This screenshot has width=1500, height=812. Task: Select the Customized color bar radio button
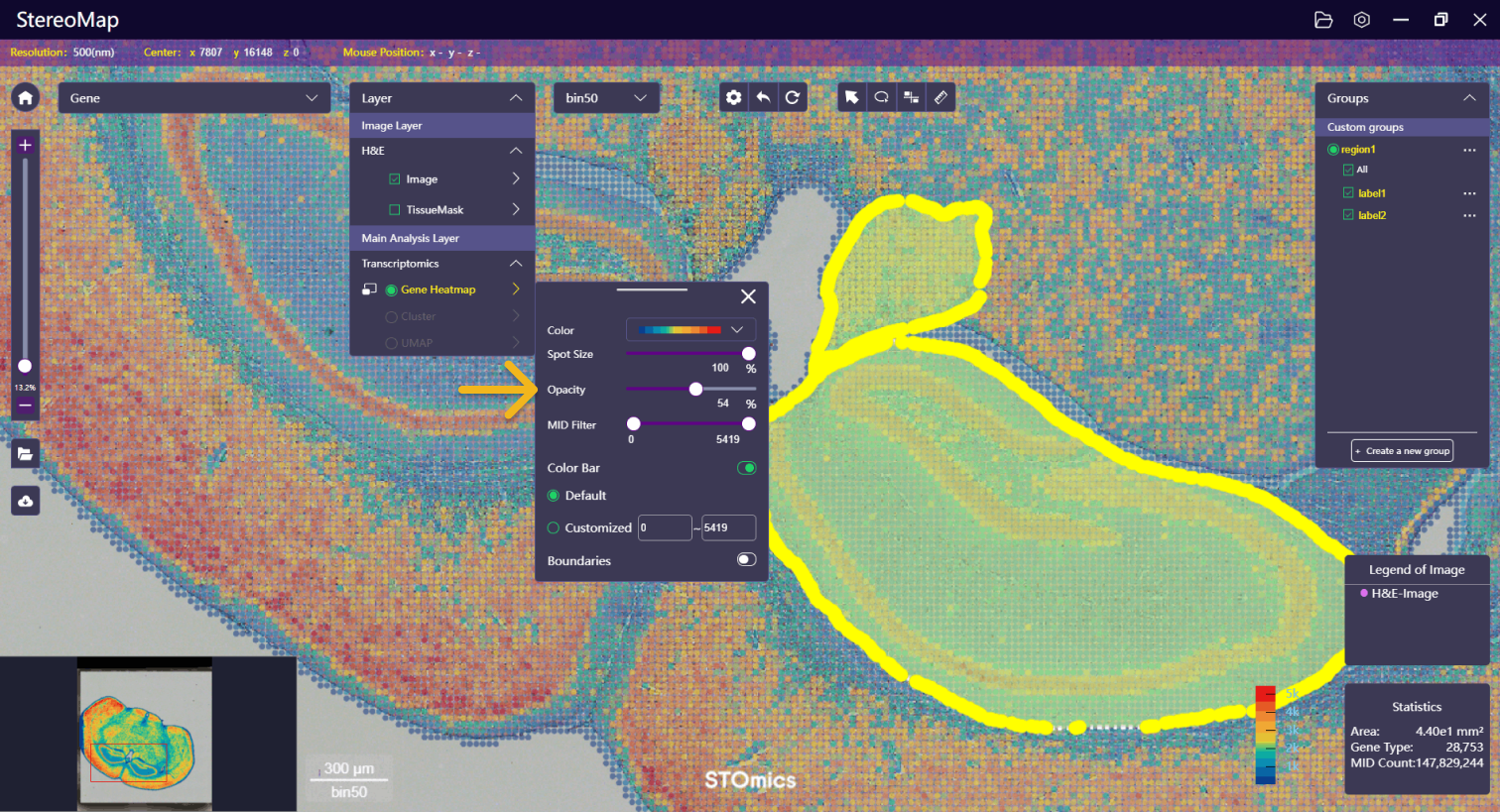click(554, 528)
